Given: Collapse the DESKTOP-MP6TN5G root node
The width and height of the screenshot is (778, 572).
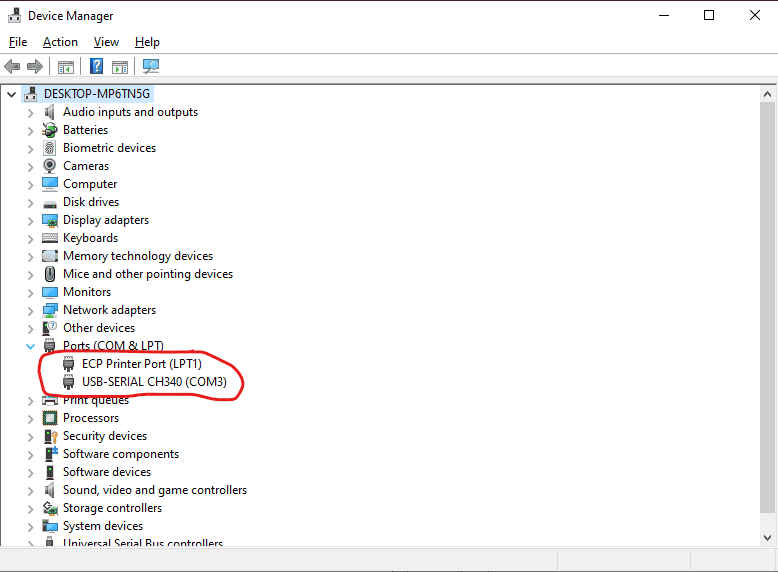Looking at the screenshot, I should (12, 94).
